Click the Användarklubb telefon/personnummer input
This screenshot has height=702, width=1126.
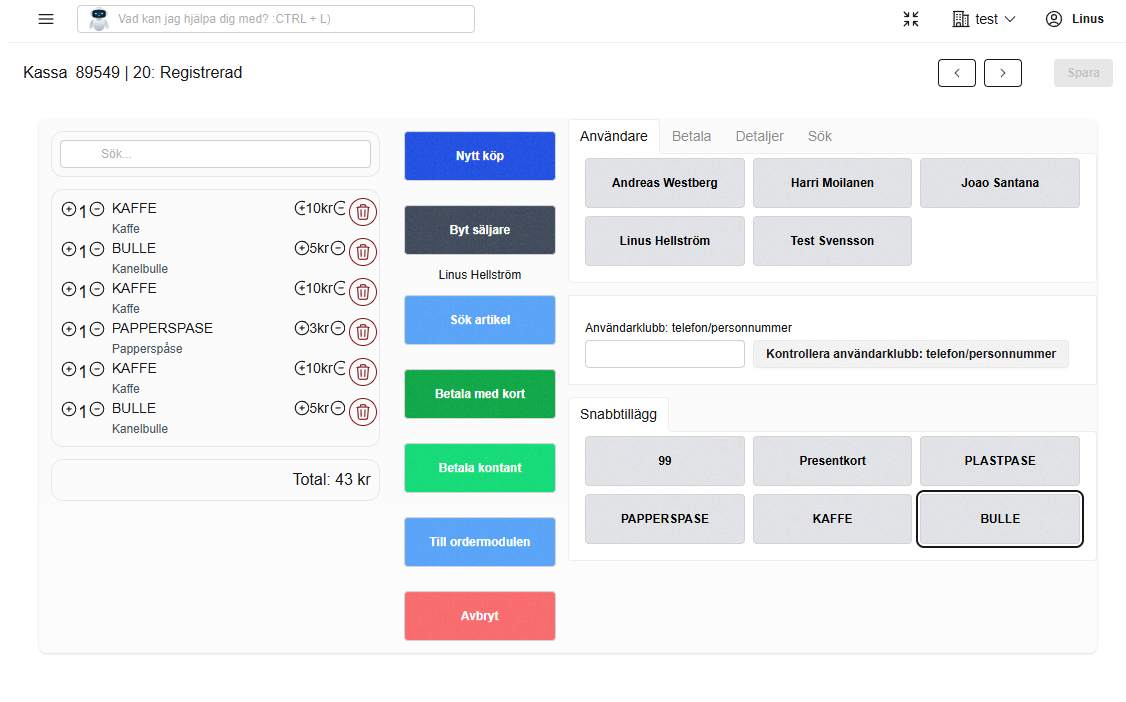point(665,354)
